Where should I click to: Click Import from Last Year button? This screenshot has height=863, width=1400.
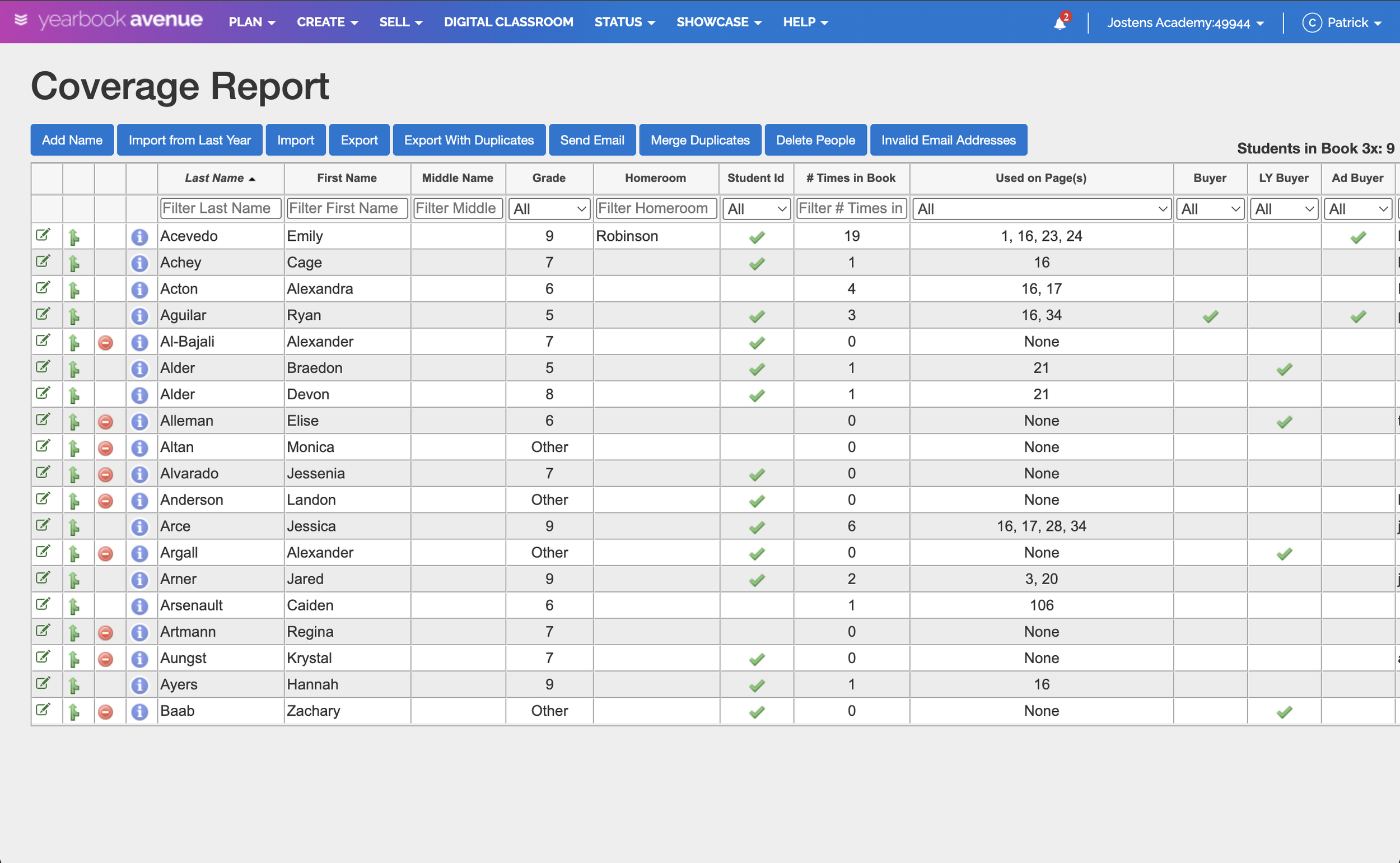[189, 140]
